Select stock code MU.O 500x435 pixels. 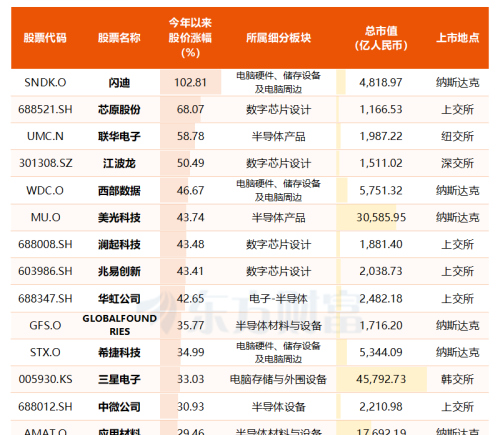[45, 218]
